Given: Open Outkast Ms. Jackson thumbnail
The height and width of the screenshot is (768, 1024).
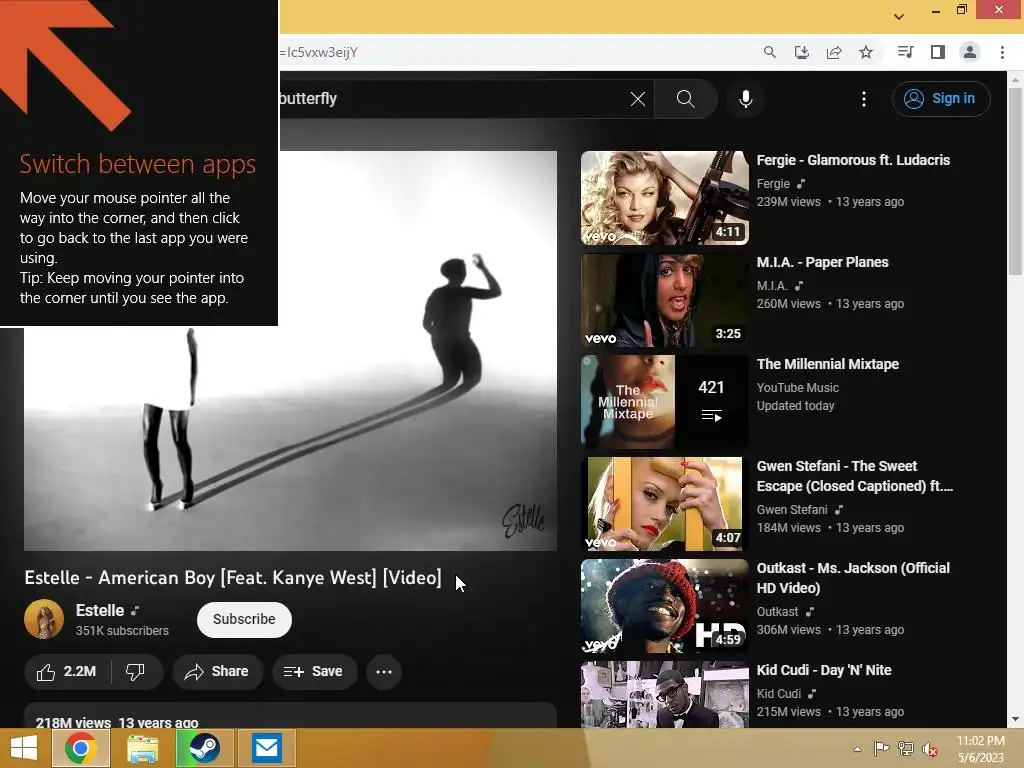Looking at the screenshot, I should click(665, 605).
